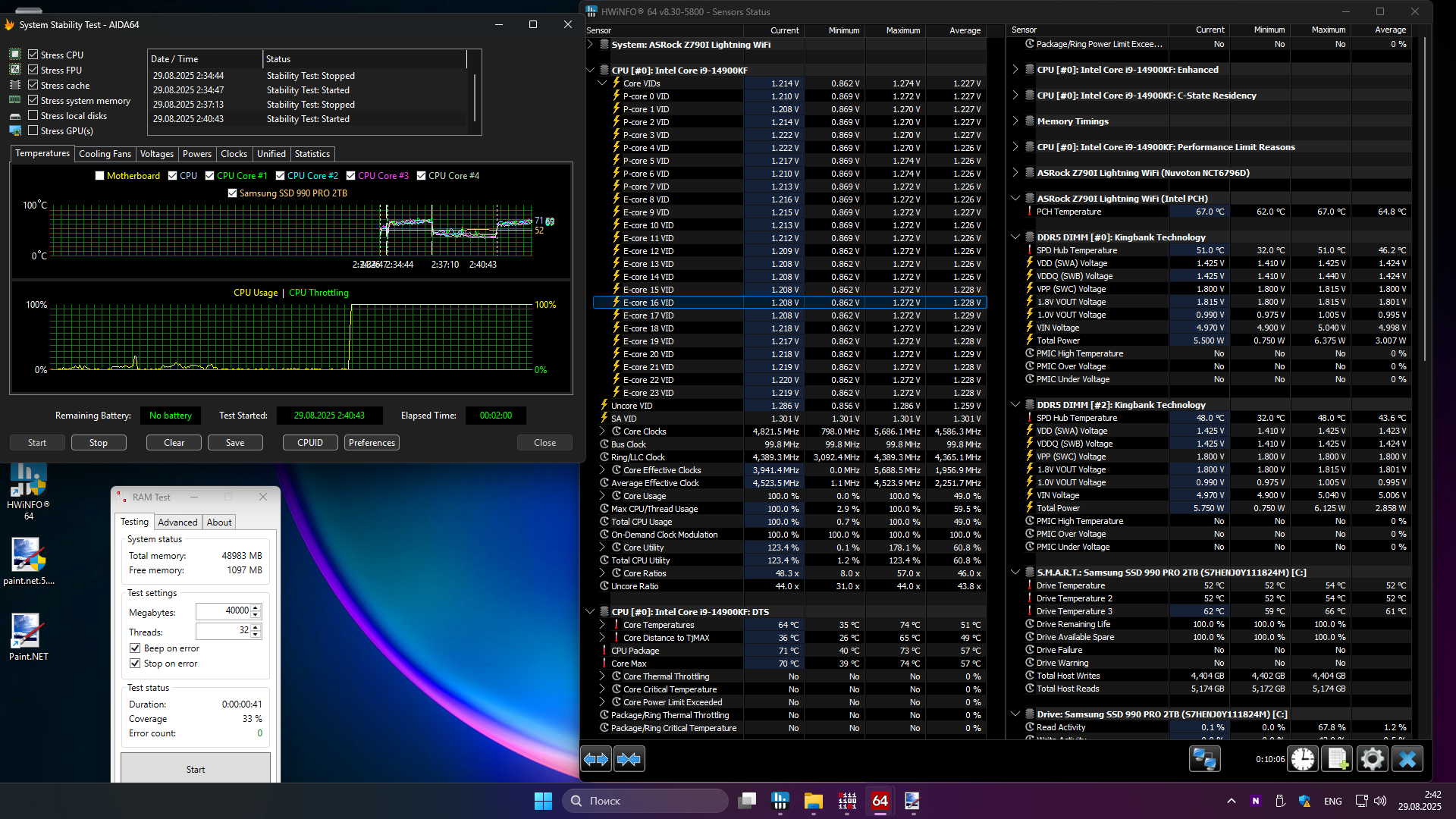
Task: Open paint.net.5 installer desktop icon
Action: coord(29,561)
